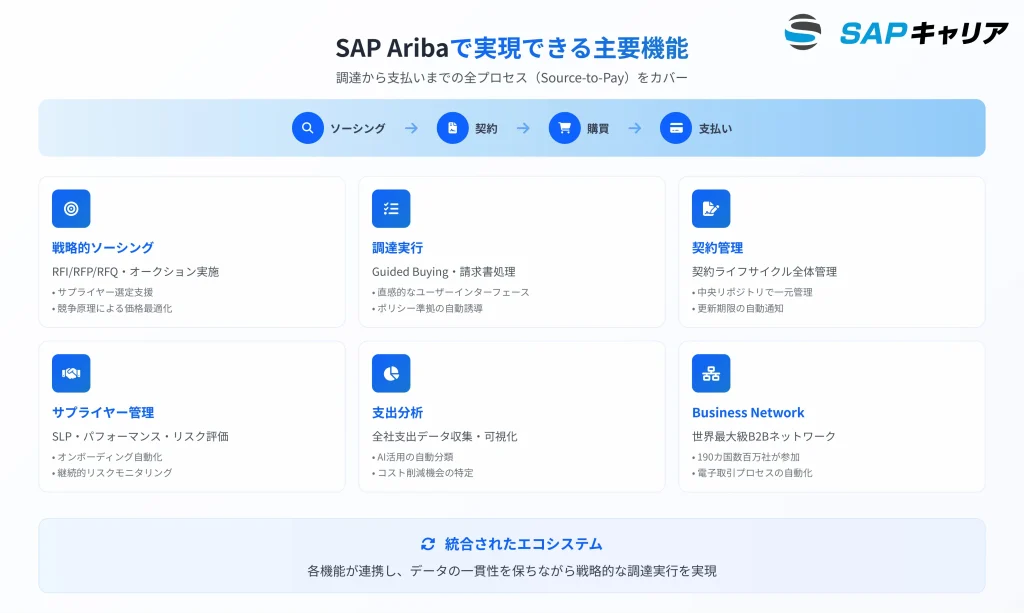Click the shopping cart icon beside 購買
This screenshot has height=613, width=1024.
pyautogui.click(x=564, y=128)
